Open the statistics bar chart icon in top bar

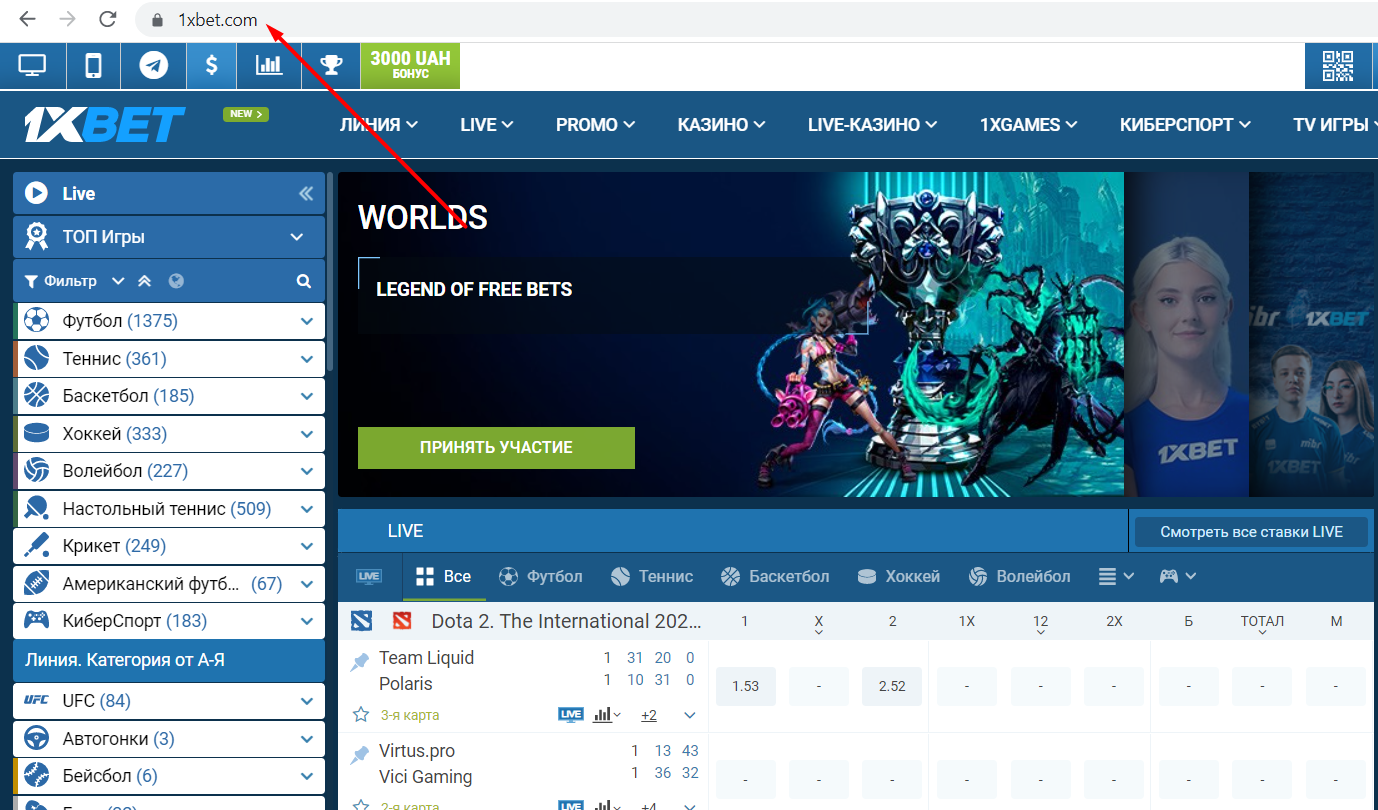(x=269, y=67)
